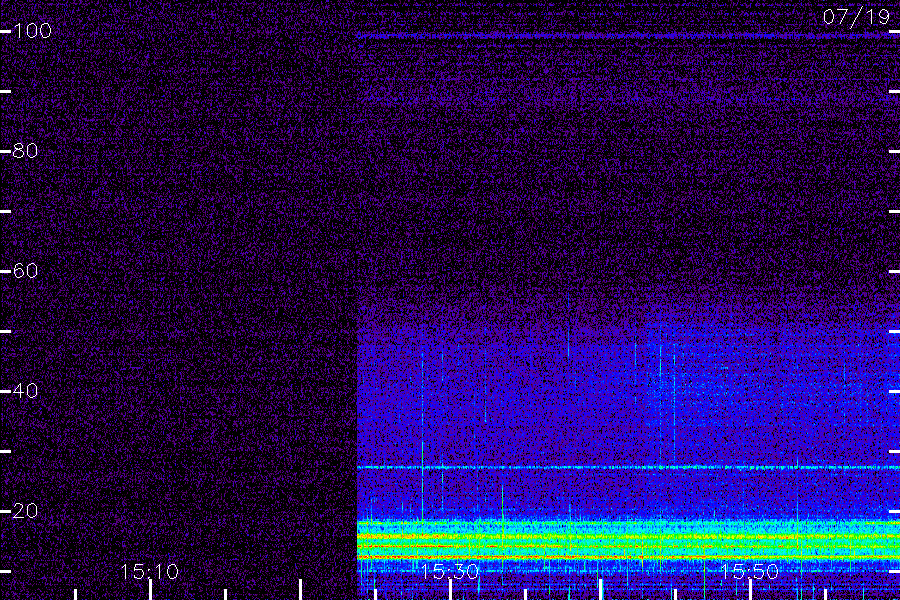Screen dimensions: 900x600
Task: Click the 40 frequency axis label
Action: click(25, 391)
